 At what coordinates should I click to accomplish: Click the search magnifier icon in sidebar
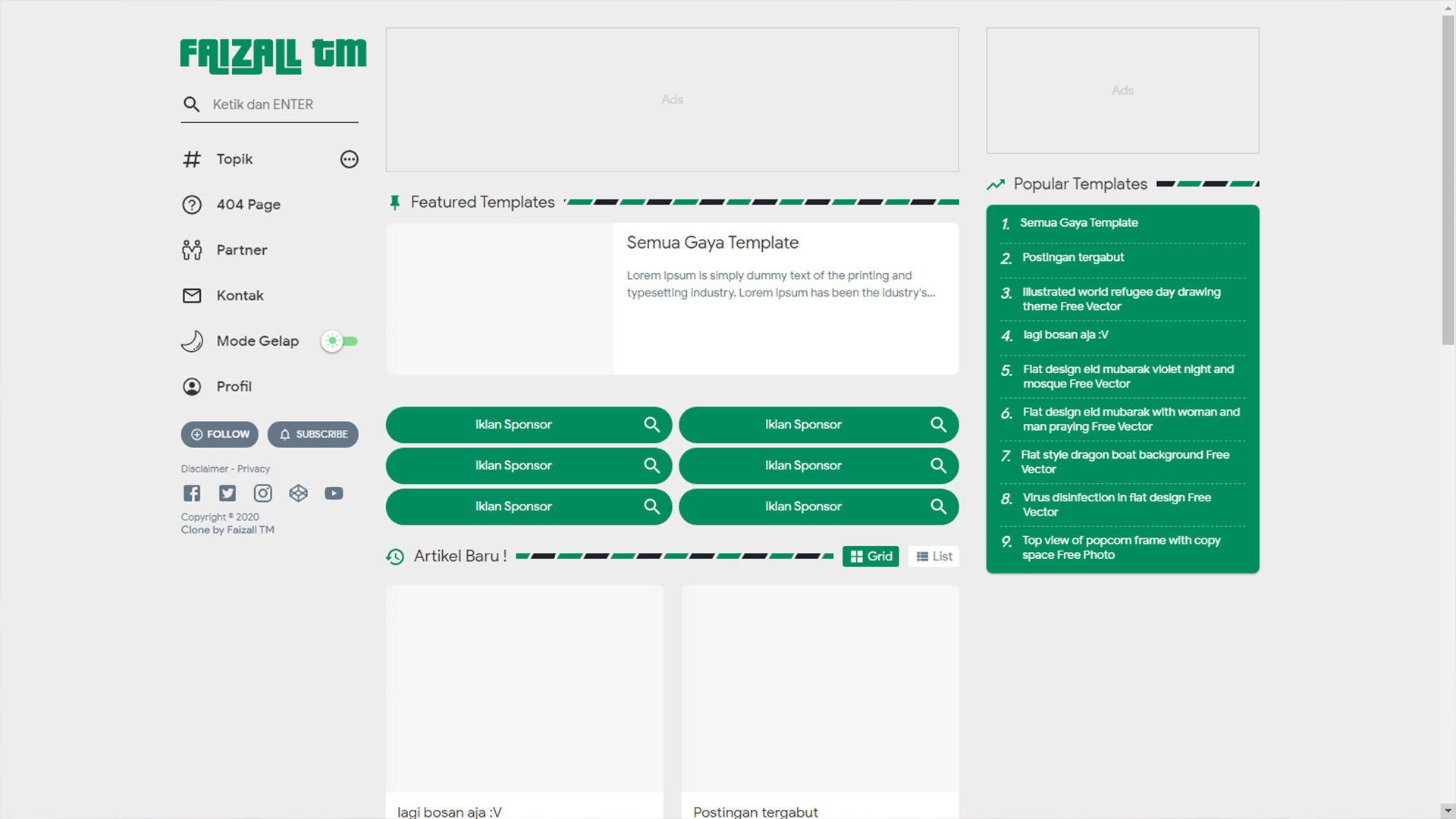coord(191,105)
